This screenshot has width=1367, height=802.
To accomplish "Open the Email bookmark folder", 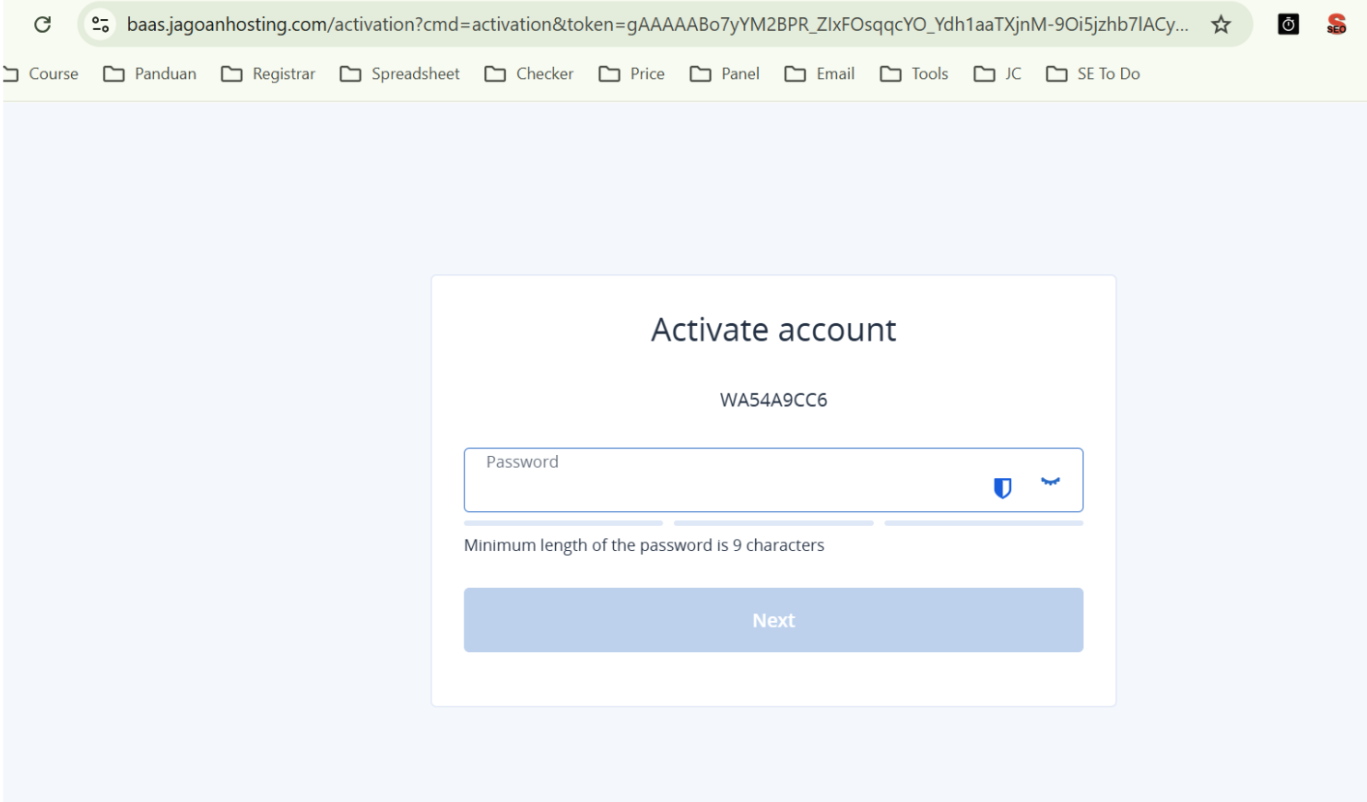I will (x=819, y=74).
